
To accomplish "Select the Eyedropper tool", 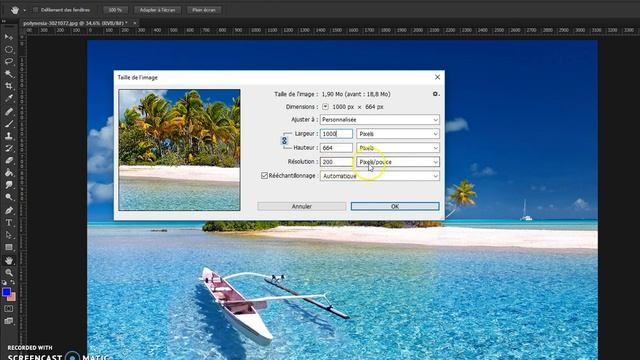I will tap(9, 98).
